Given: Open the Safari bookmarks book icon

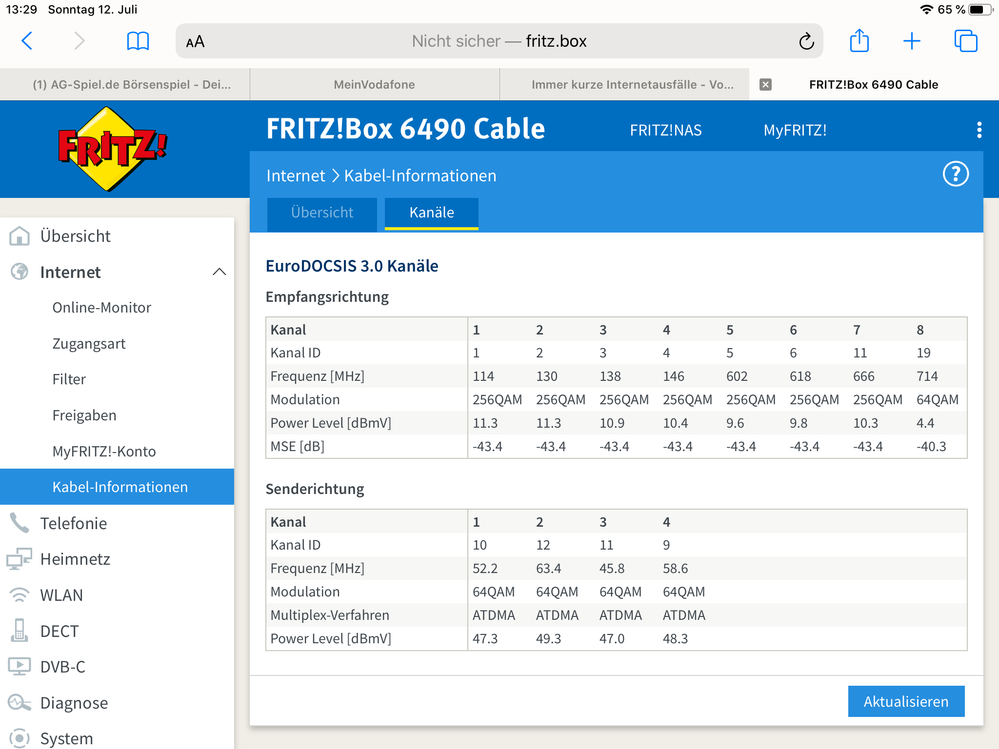Looking at the screenshot, I should pyautogui.click(x=137, y=41).
